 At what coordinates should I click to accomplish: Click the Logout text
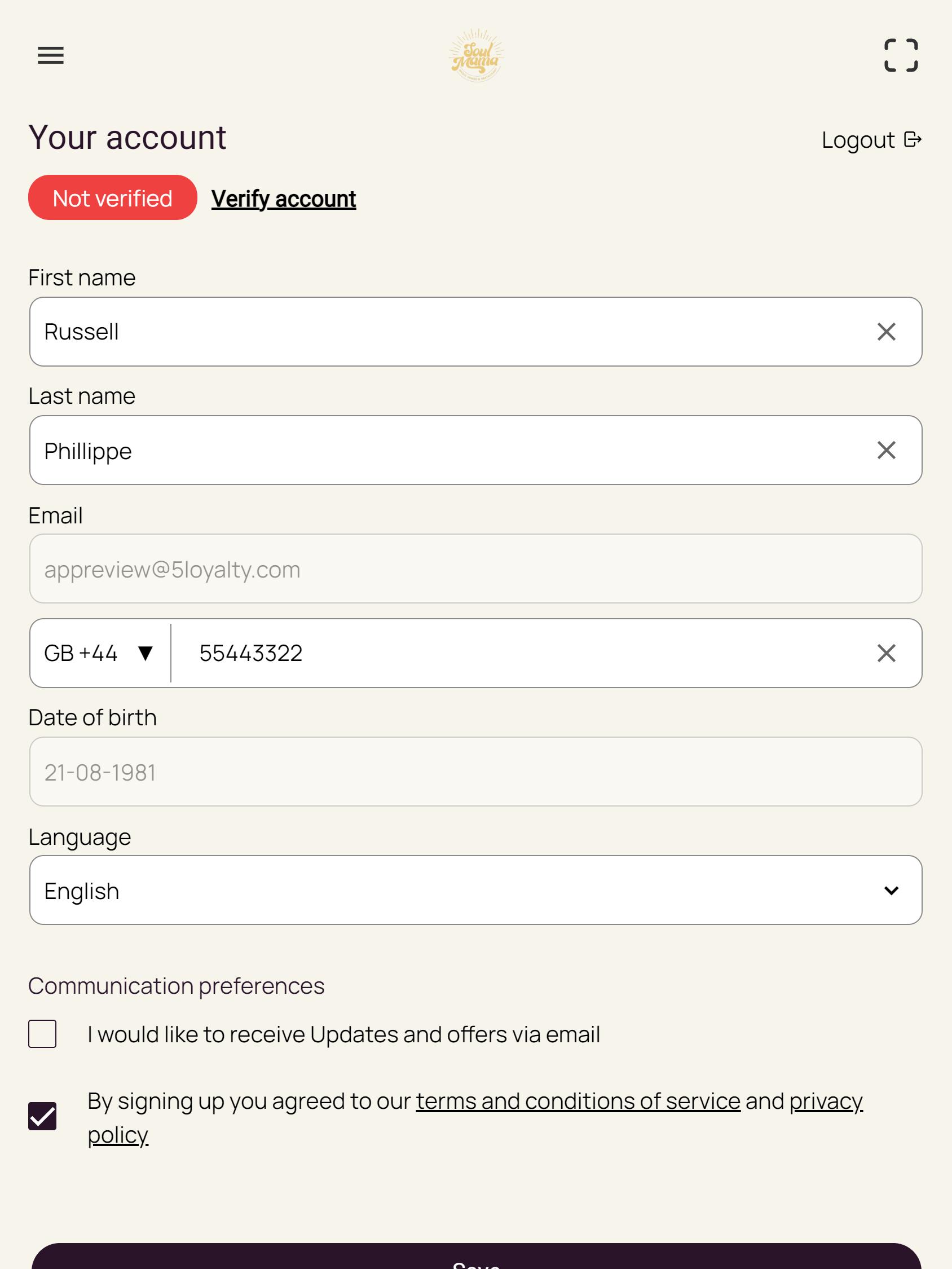[858, 140]
